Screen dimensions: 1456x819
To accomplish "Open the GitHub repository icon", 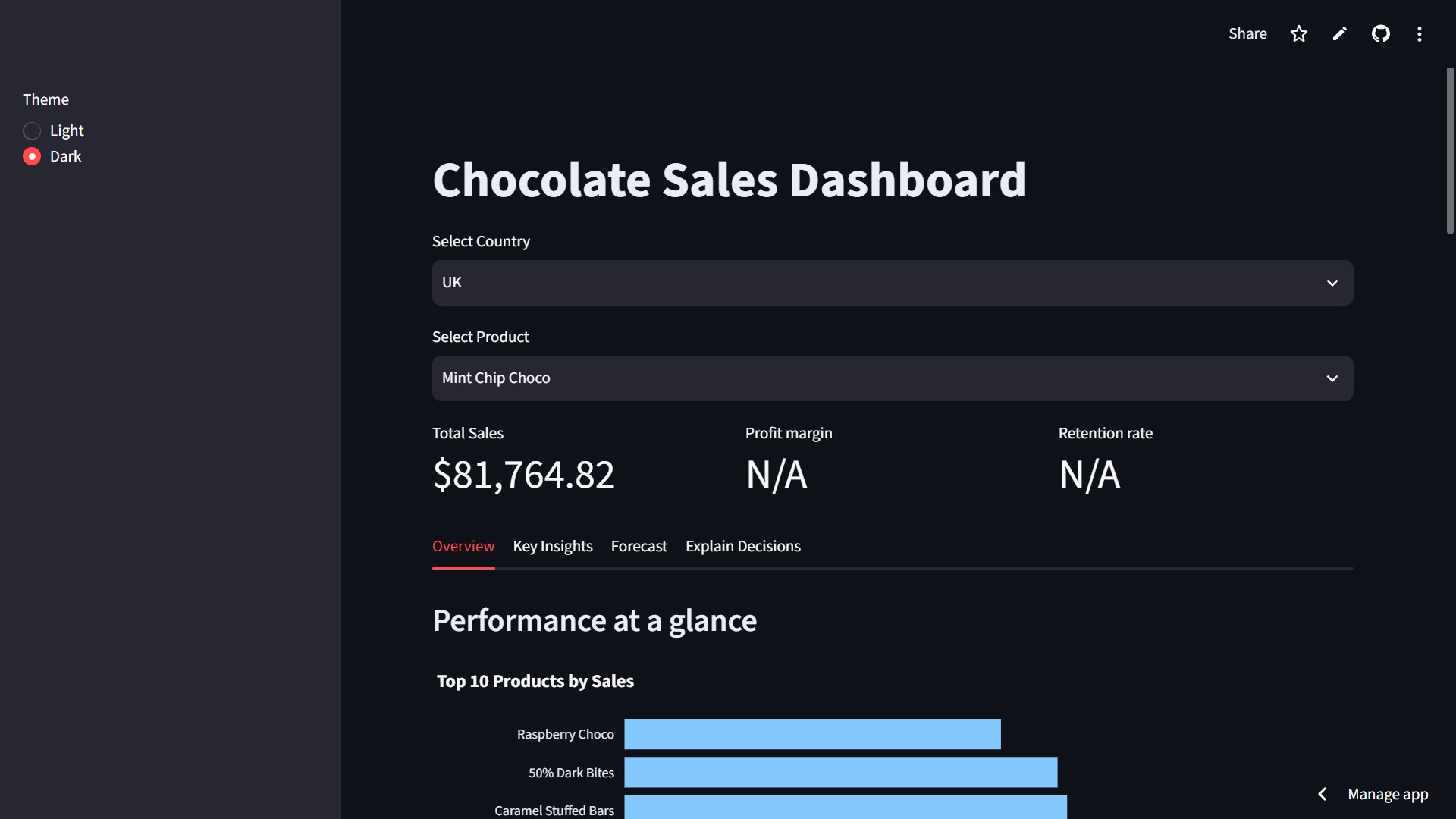I will click(1380, 34).
